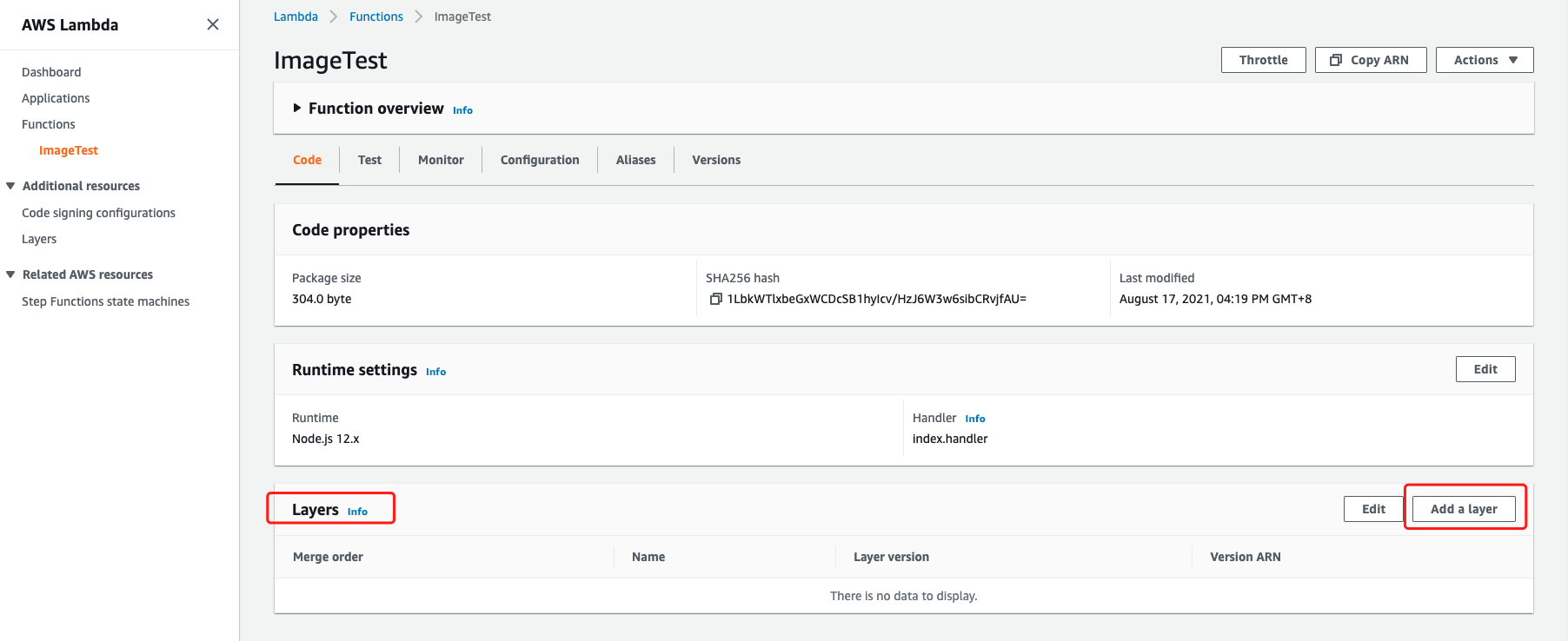Screen dimensions: 1568x641
Task: Open the Layers Info link
Action: click(x=357, y=512)
